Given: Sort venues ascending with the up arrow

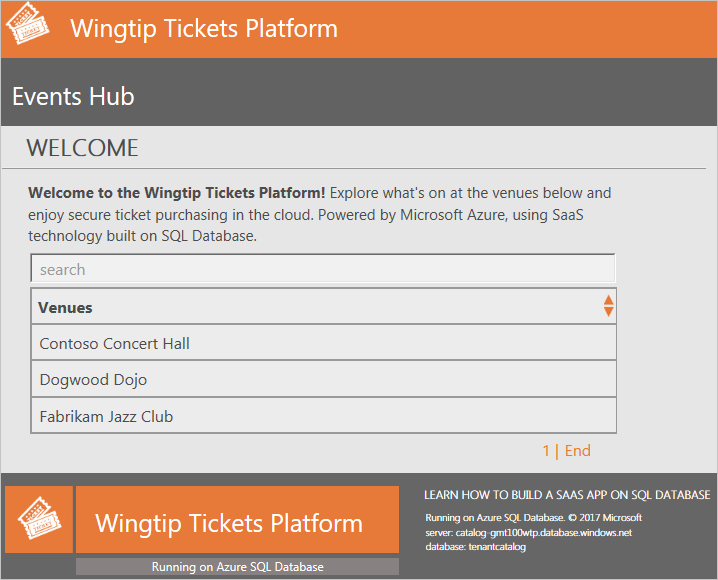Looking at the screenshot, I should (x=608, y=300).
